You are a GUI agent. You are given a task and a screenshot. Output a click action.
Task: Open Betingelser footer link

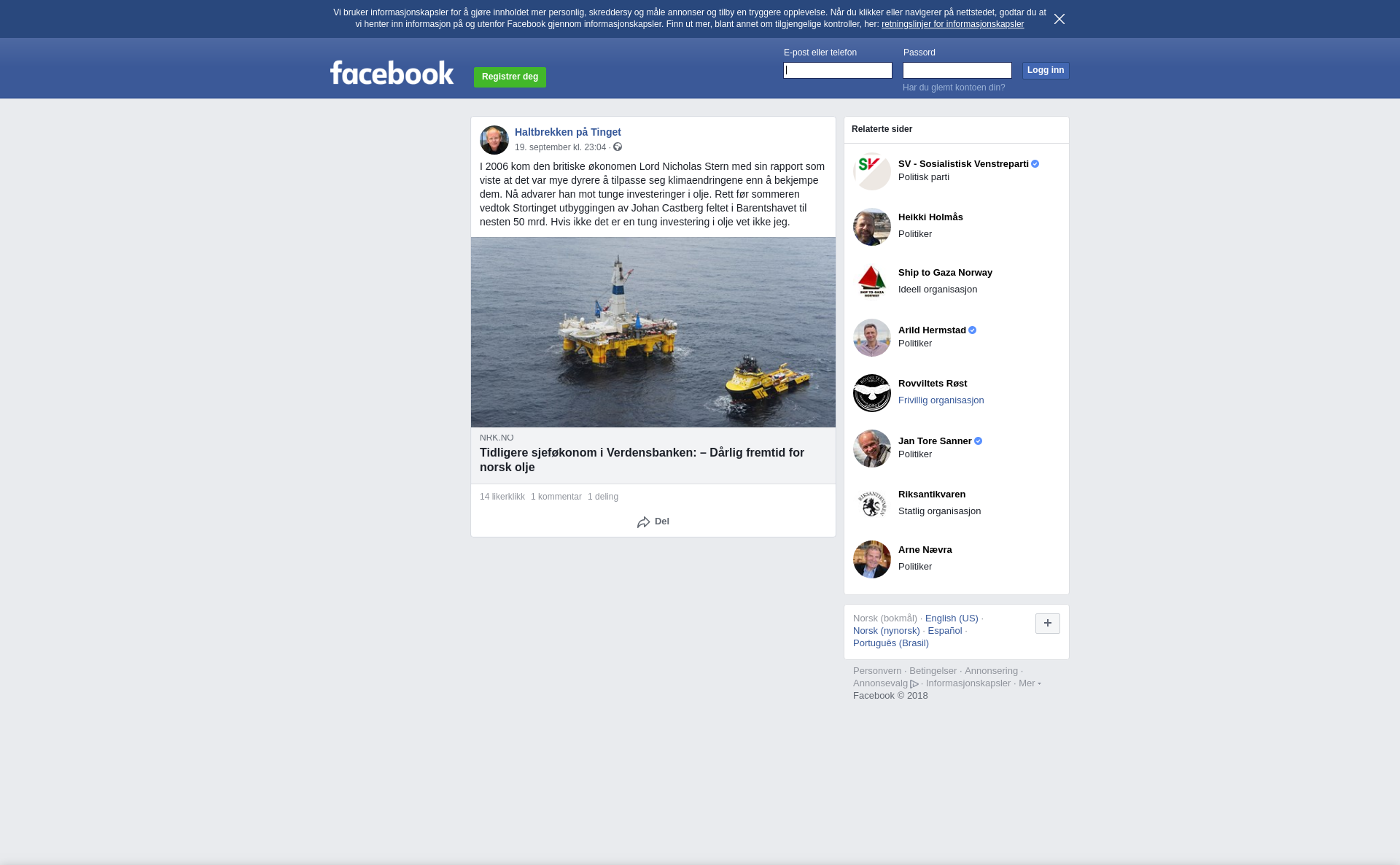point(933,671)
